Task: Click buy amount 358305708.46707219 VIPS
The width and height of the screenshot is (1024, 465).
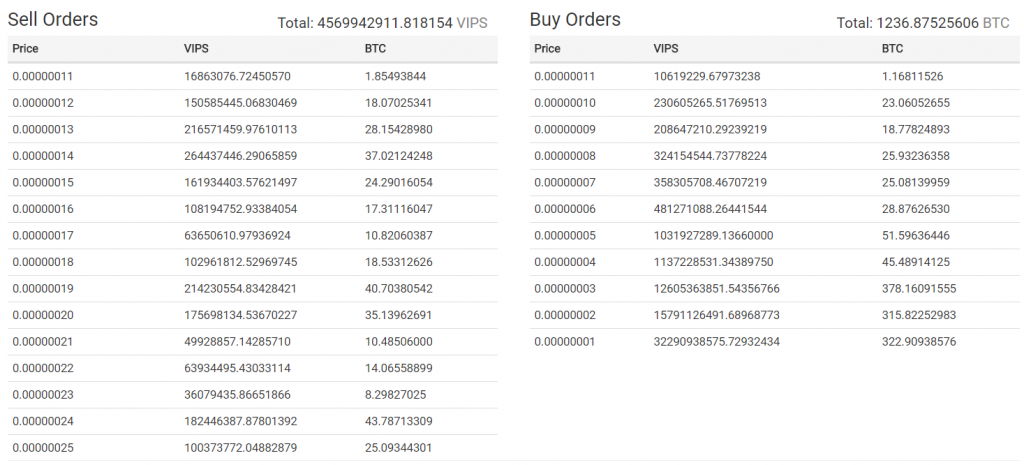Action: coord(710,182)
